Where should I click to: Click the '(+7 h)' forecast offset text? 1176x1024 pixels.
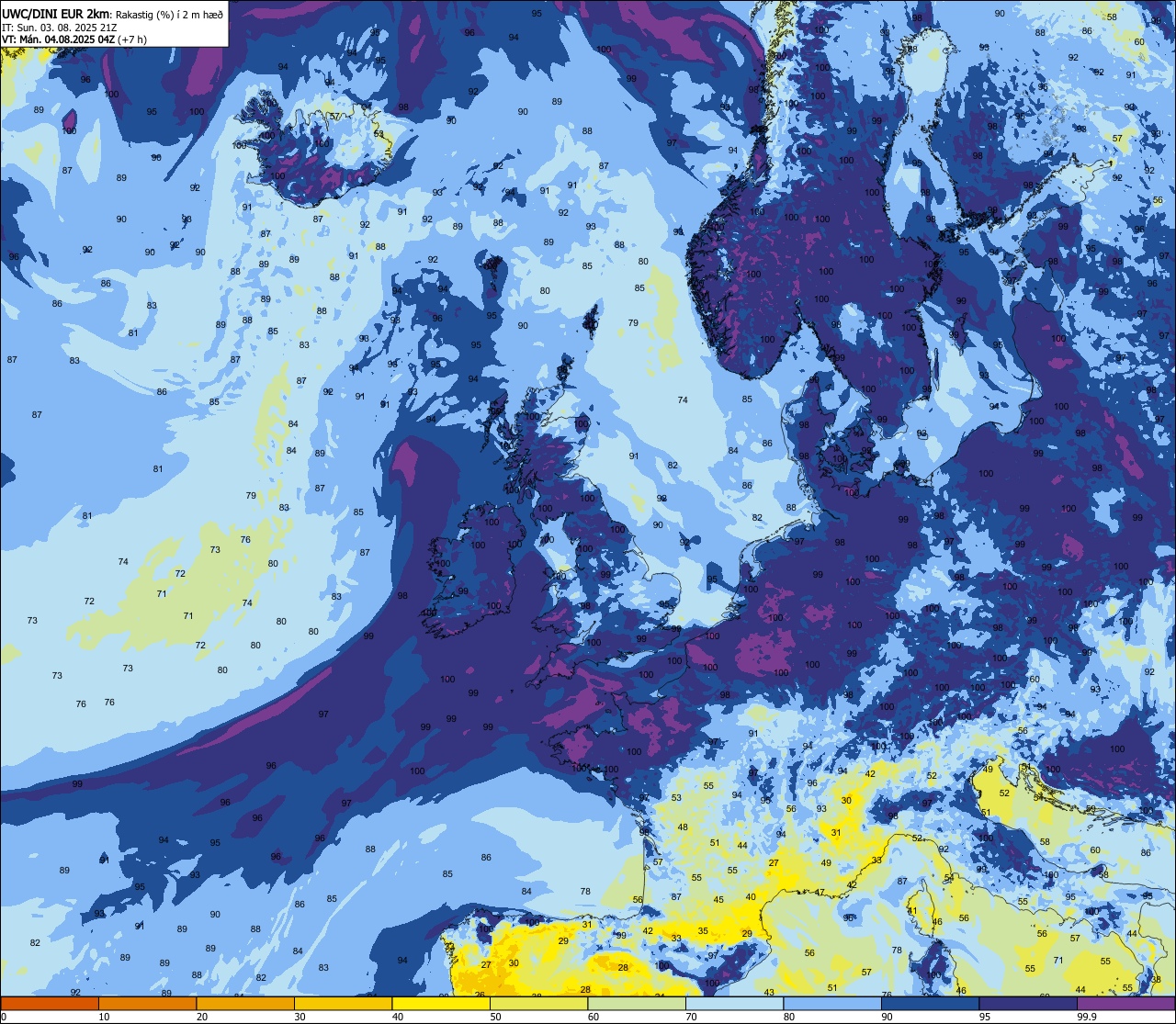tap(132, 39)
